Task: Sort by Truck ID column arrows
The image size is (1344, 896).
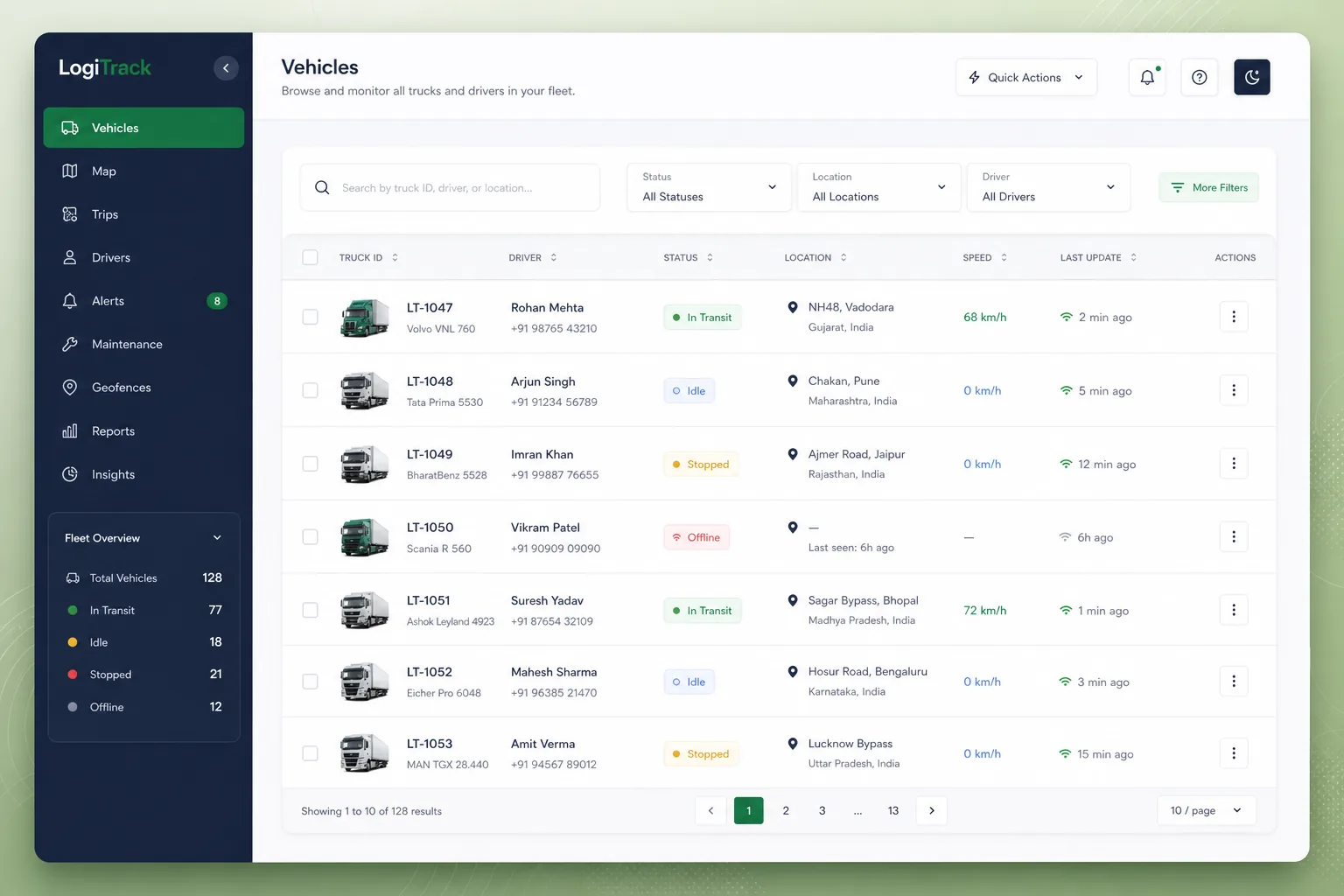Action: (395, 257)
